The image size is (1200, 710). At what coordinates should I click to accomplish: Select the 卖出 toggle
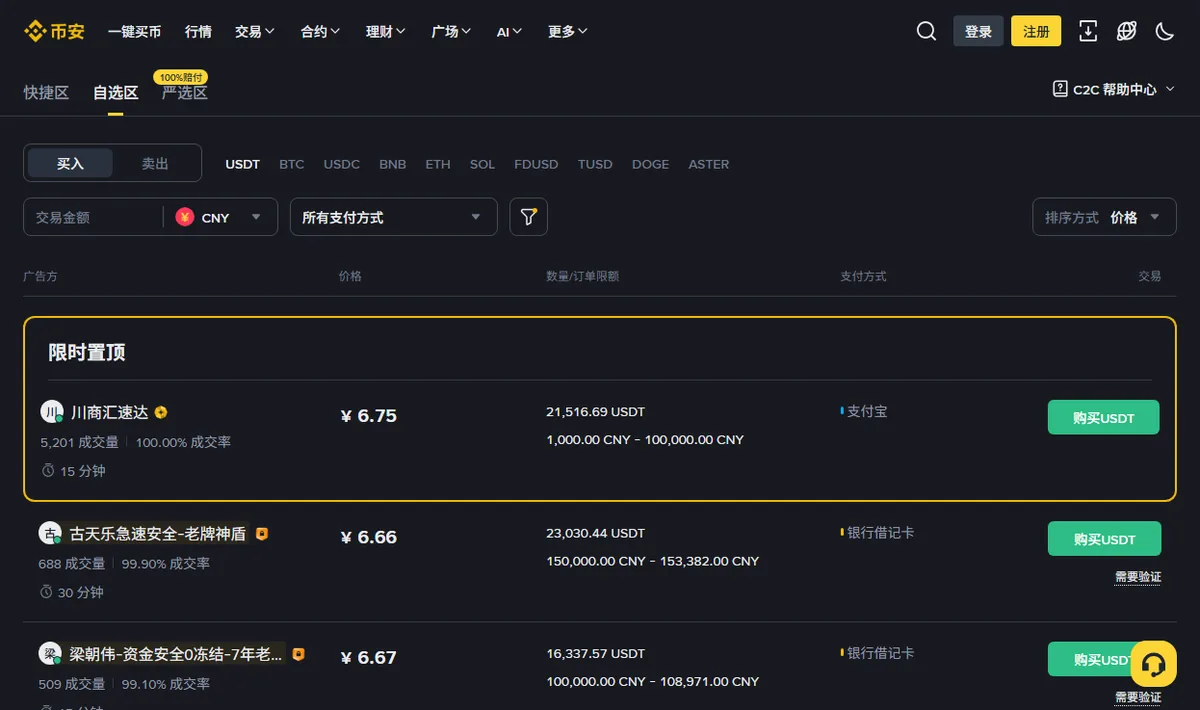(155, 163)
